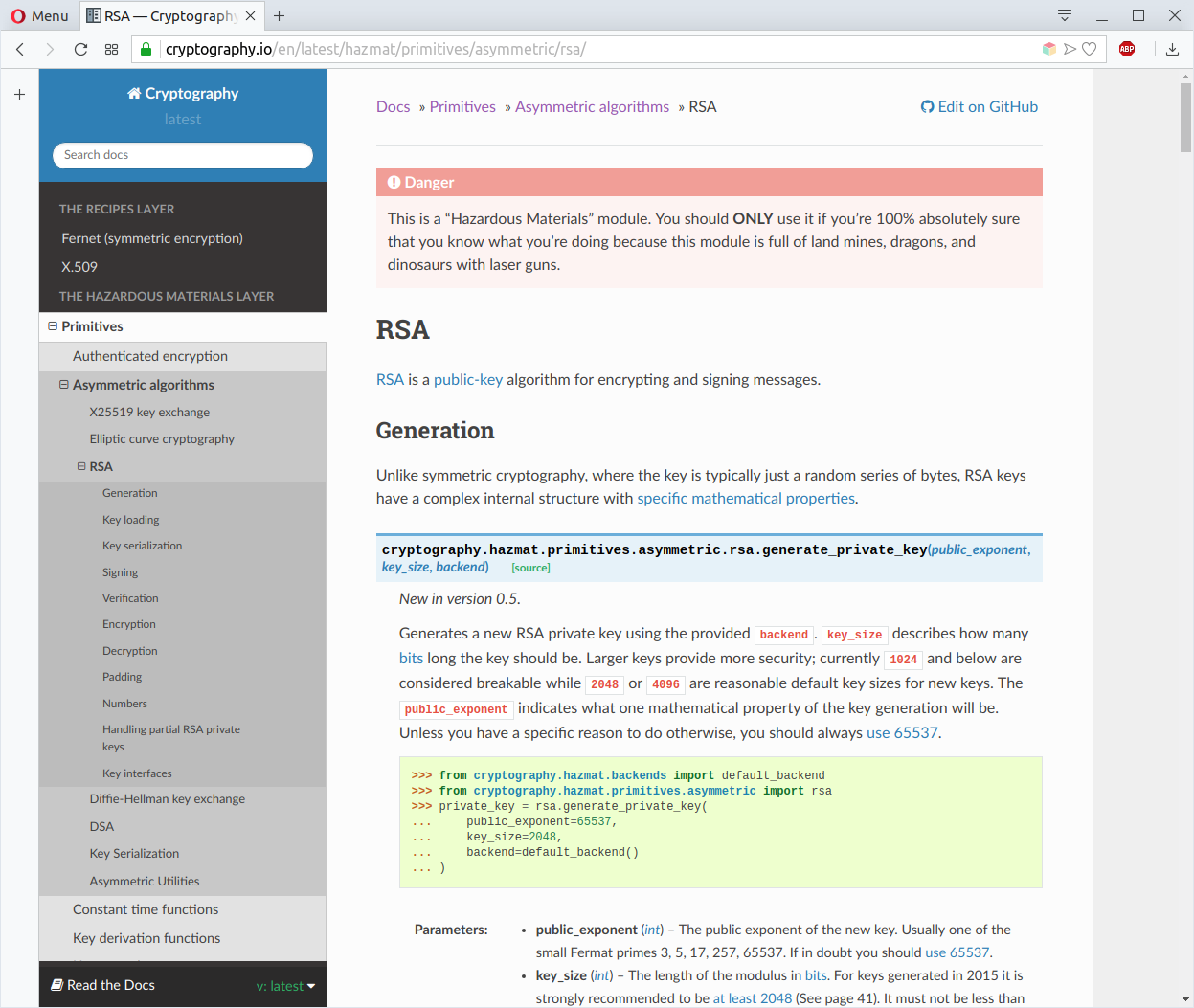
Task: Jump to Padding in sidebar
Action: (123, 677)
